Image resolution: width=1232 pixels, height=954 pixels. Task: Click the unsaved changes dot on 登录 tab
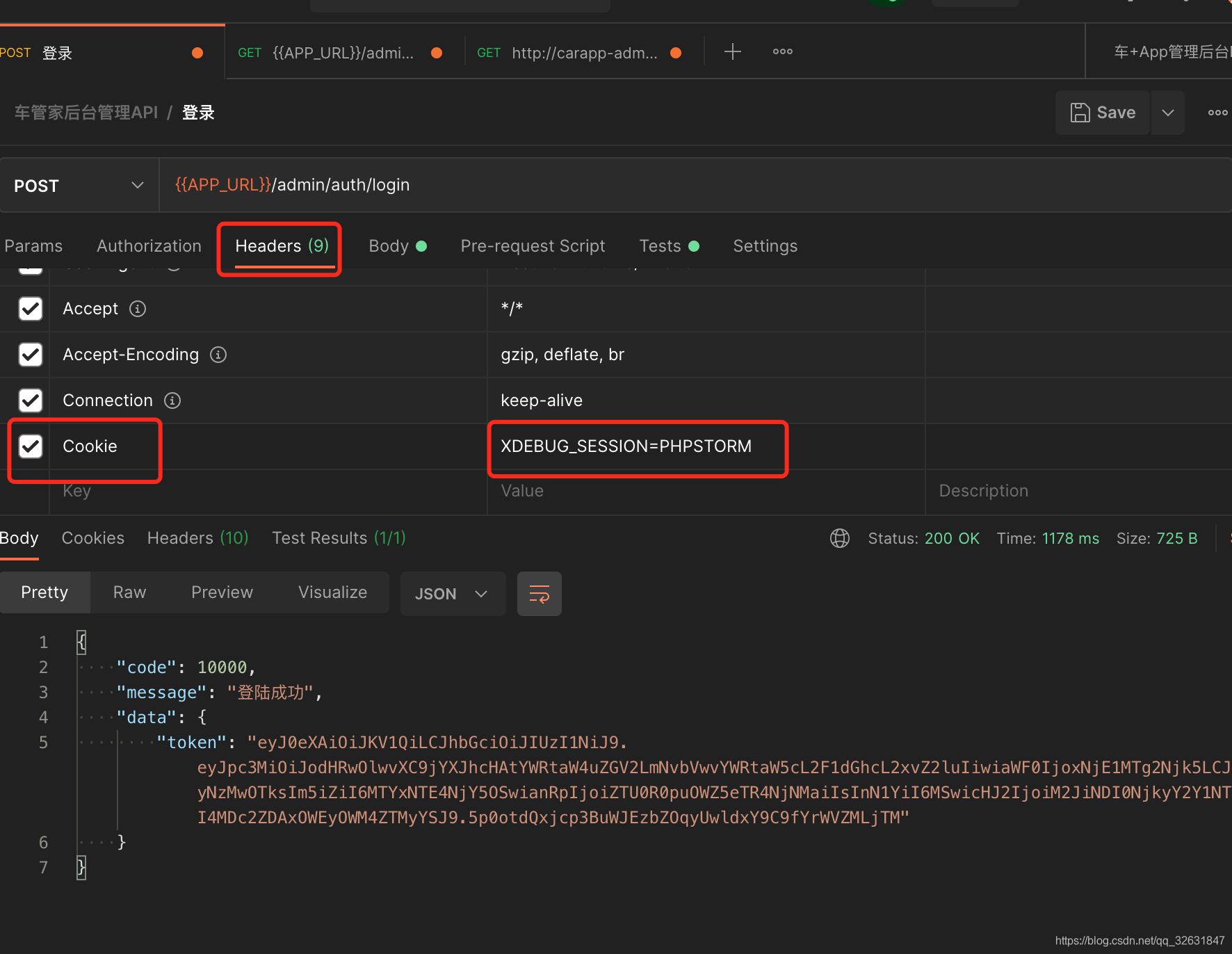click(197, 52)
